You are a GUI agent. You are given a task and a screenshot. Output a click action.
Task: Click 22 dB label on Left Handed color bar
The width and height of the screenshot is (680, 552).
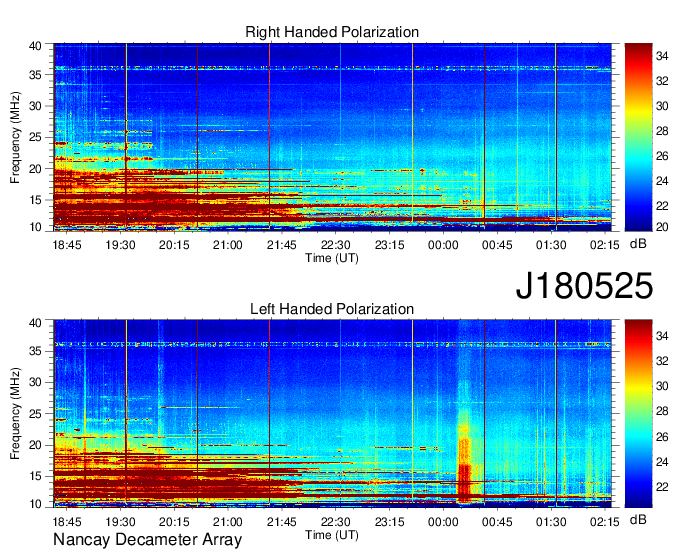[x=662, y=487]
